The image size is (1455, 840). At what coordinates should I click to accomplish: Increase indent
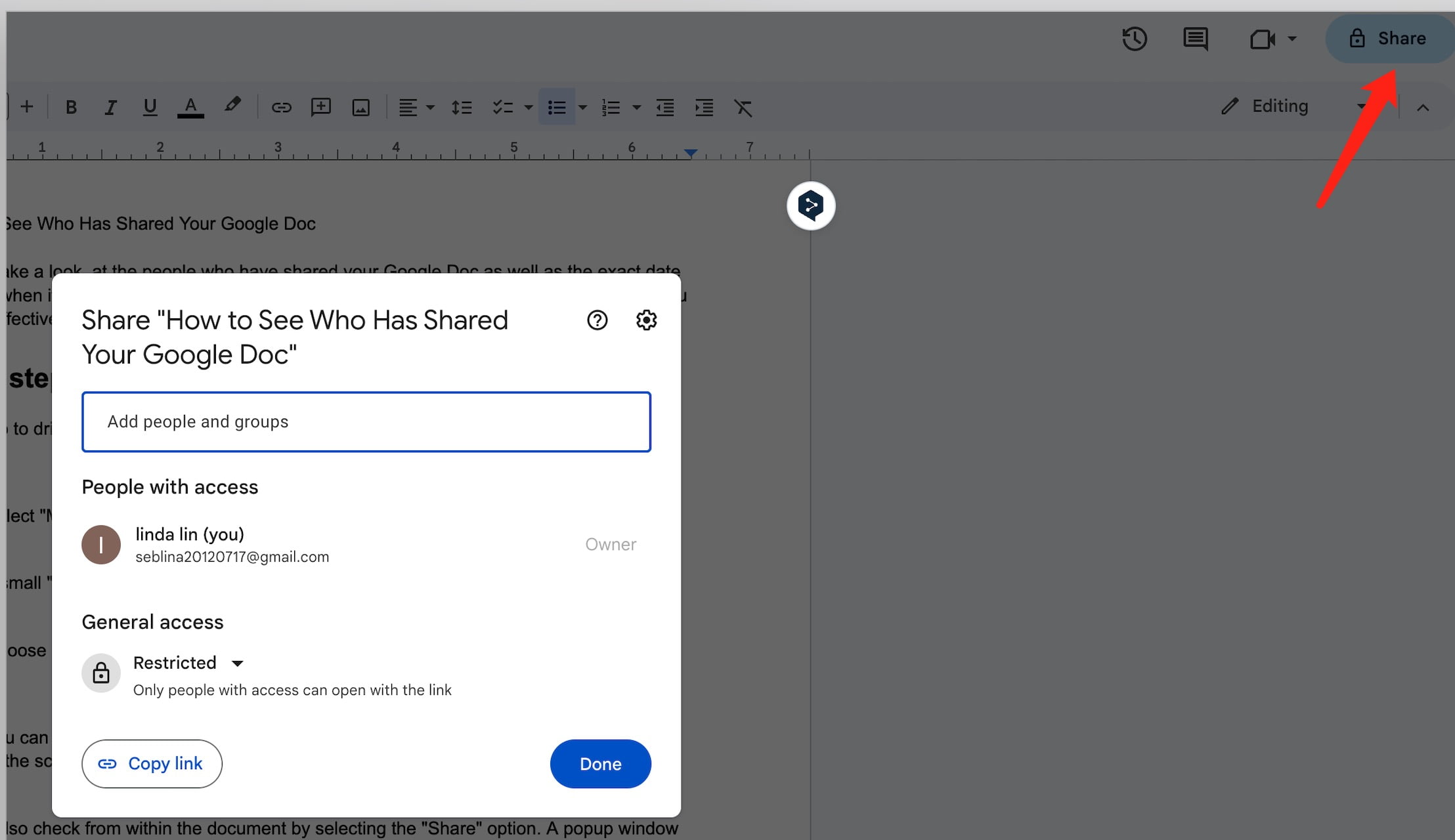click(705, 107)
